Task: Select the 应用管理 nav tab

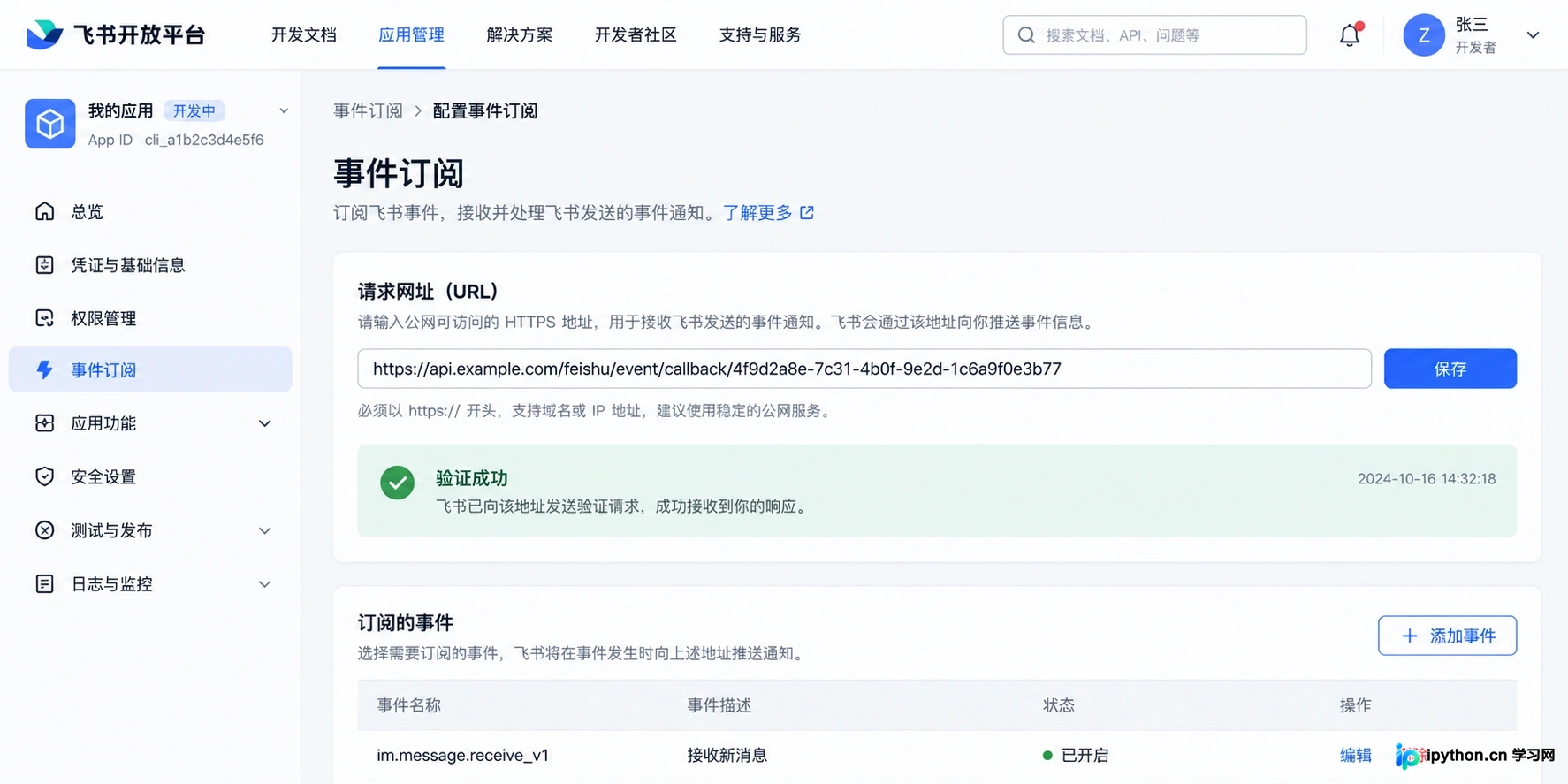Action: coord(411,34)
